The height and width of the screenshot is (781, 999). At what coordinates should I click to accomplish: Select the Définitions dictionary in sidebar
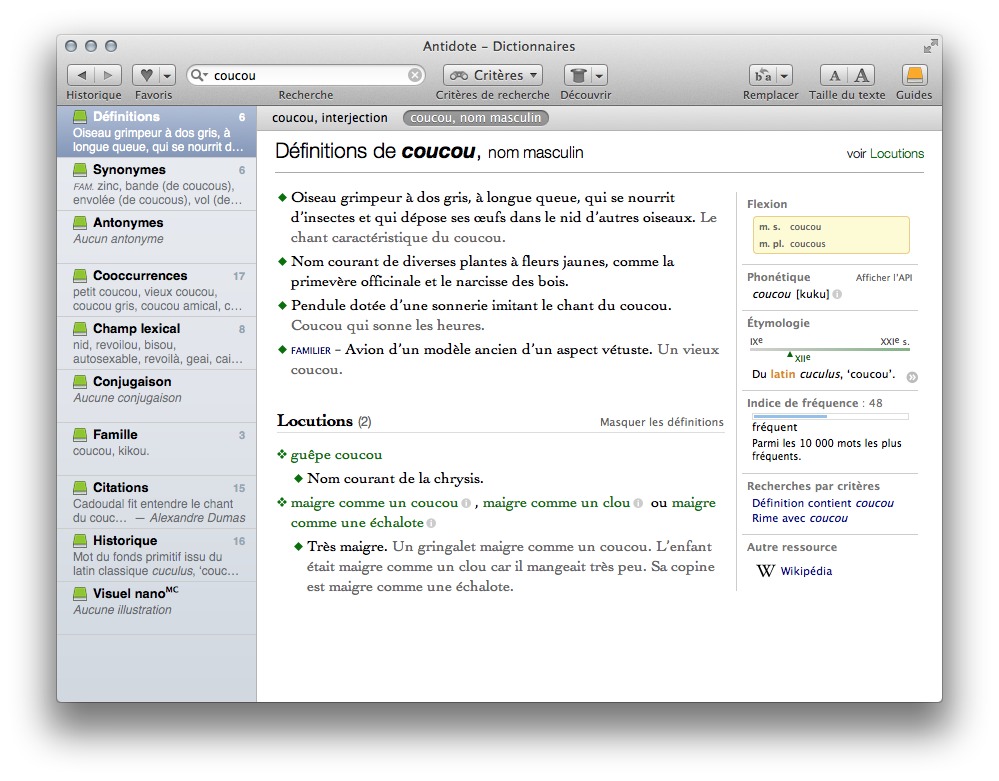157,131
